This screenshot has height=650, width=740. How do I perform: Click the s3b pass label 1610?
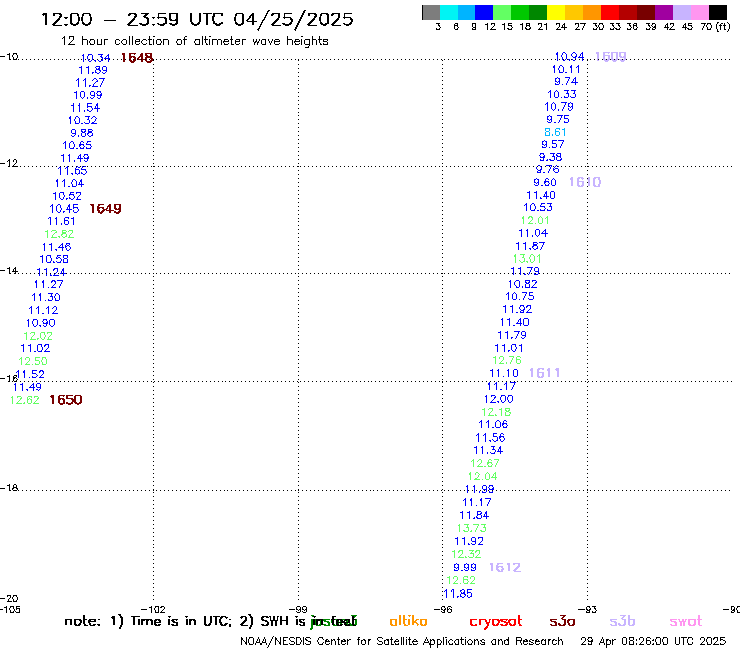585,182
